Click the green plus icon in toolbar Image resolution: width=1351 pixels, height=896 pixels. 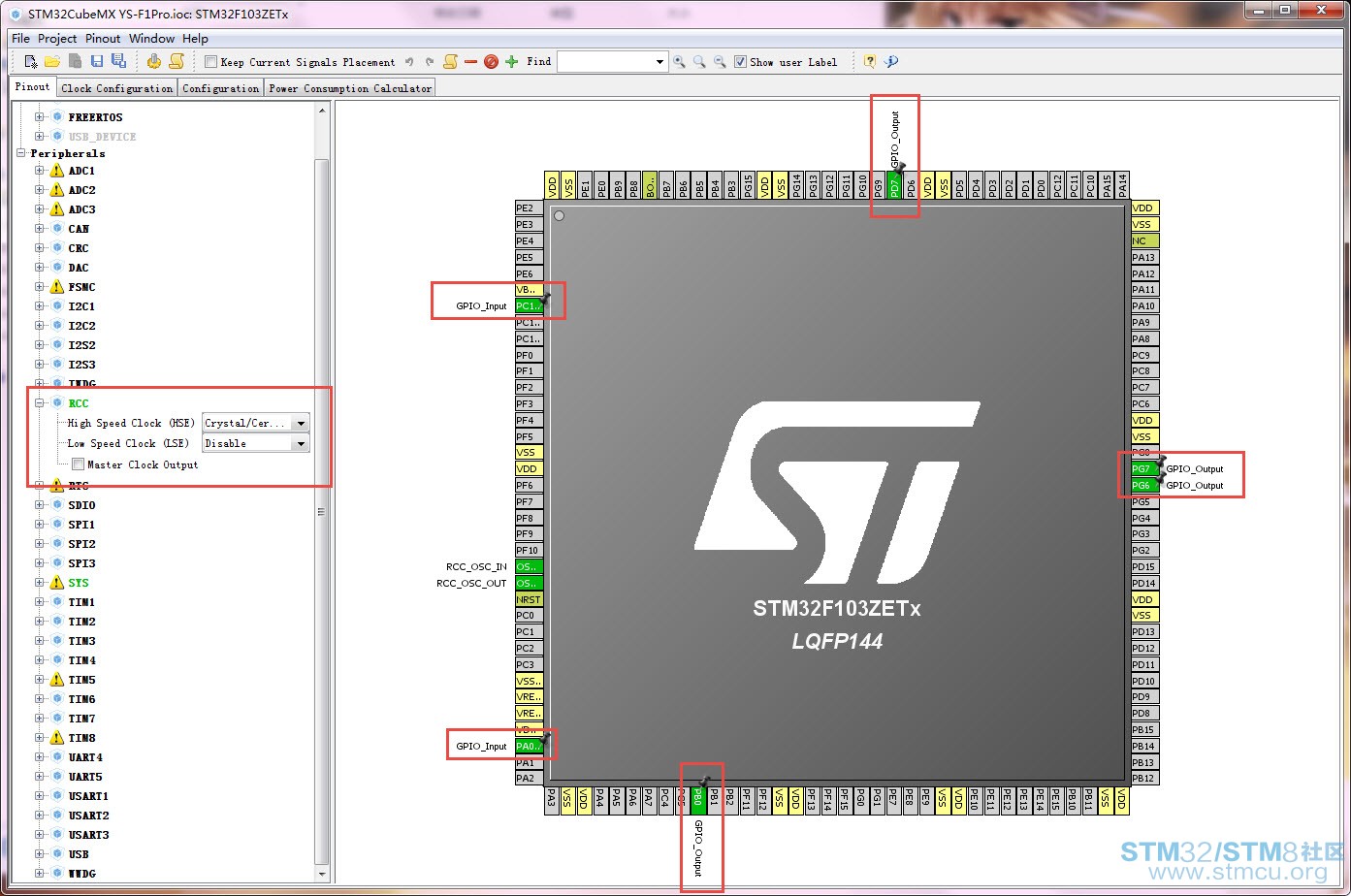pyautogui.click(x=512, y=61)
